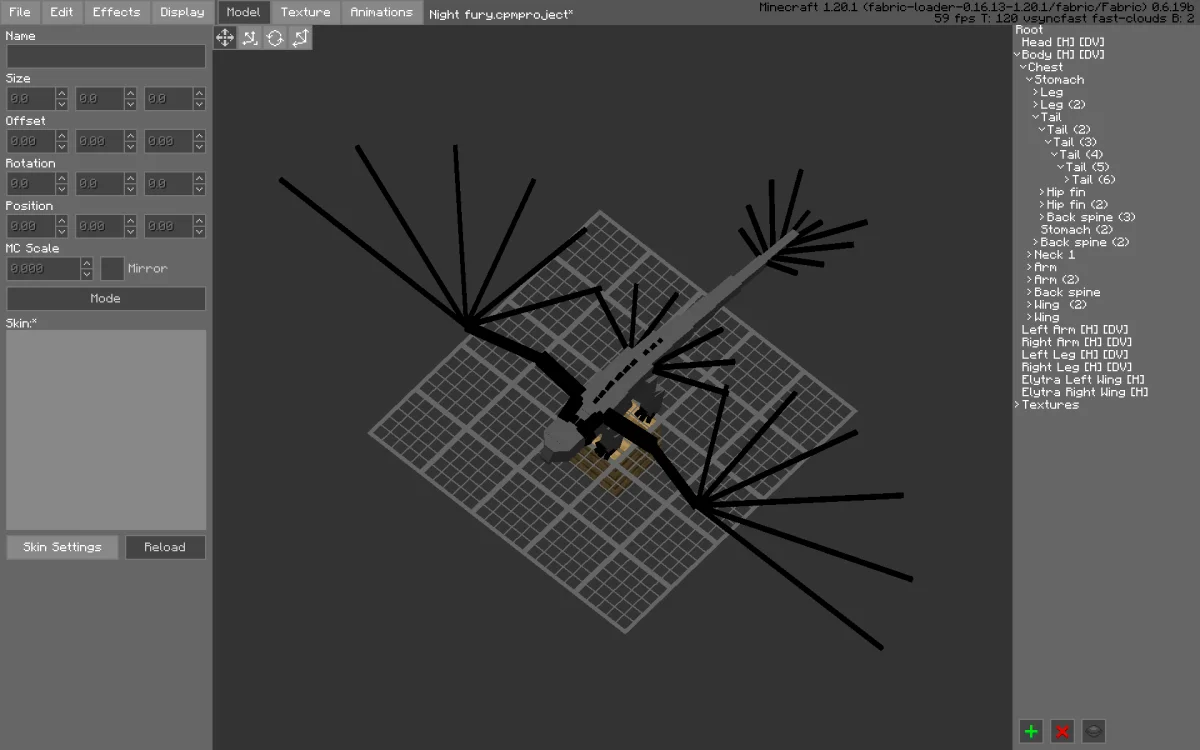The height and width of the screenshot is (750, 1200).
Task: Increase Offset Y with its up arrow
Action: 130,136
